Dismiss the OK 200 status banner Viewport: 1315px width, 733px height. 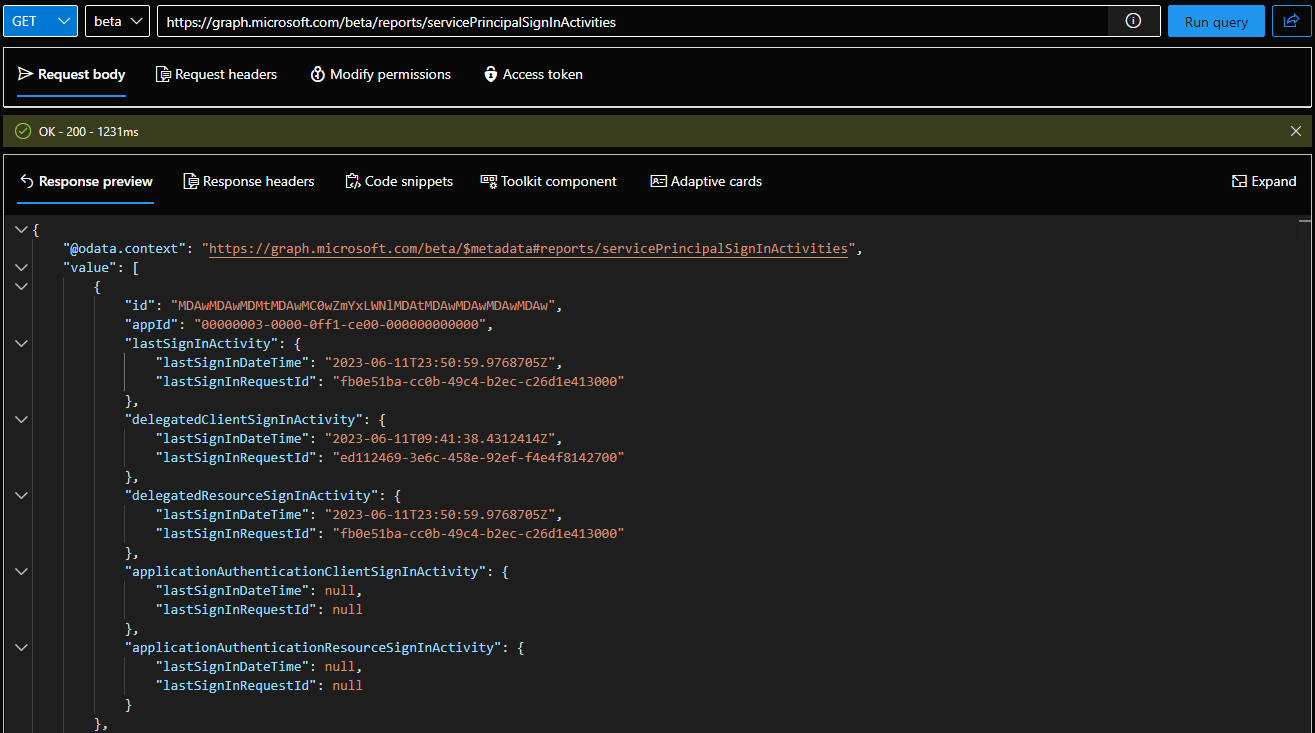1296,131
